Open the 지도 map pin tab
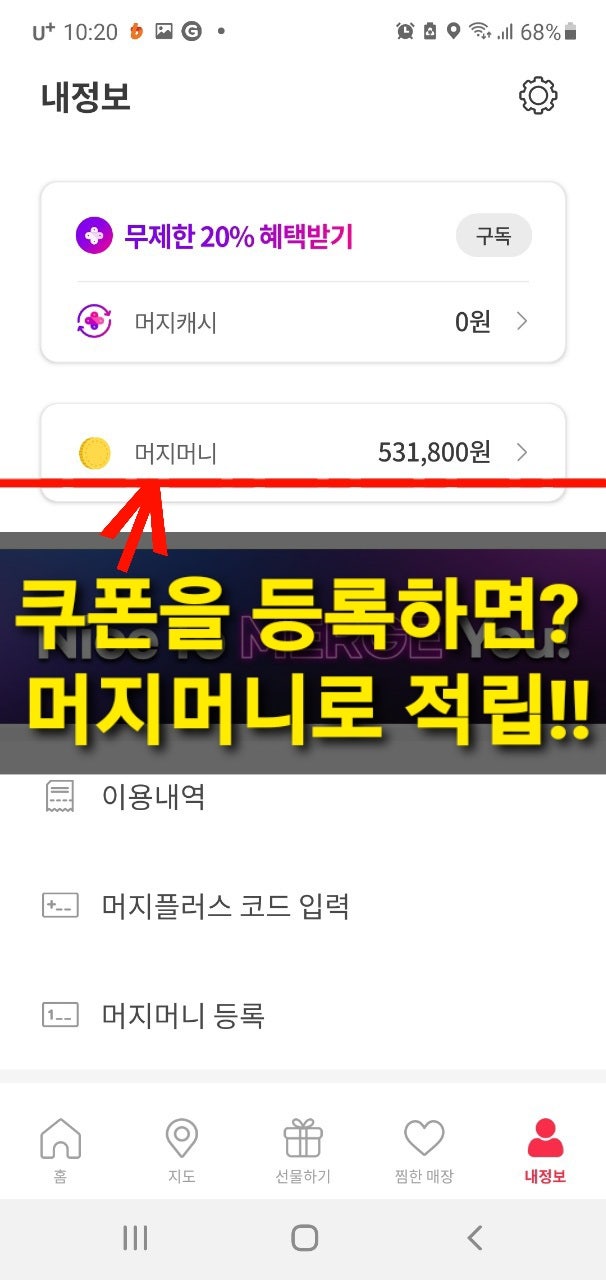The width and height of the screenshot is (606, 1280). coord(181,1151)
